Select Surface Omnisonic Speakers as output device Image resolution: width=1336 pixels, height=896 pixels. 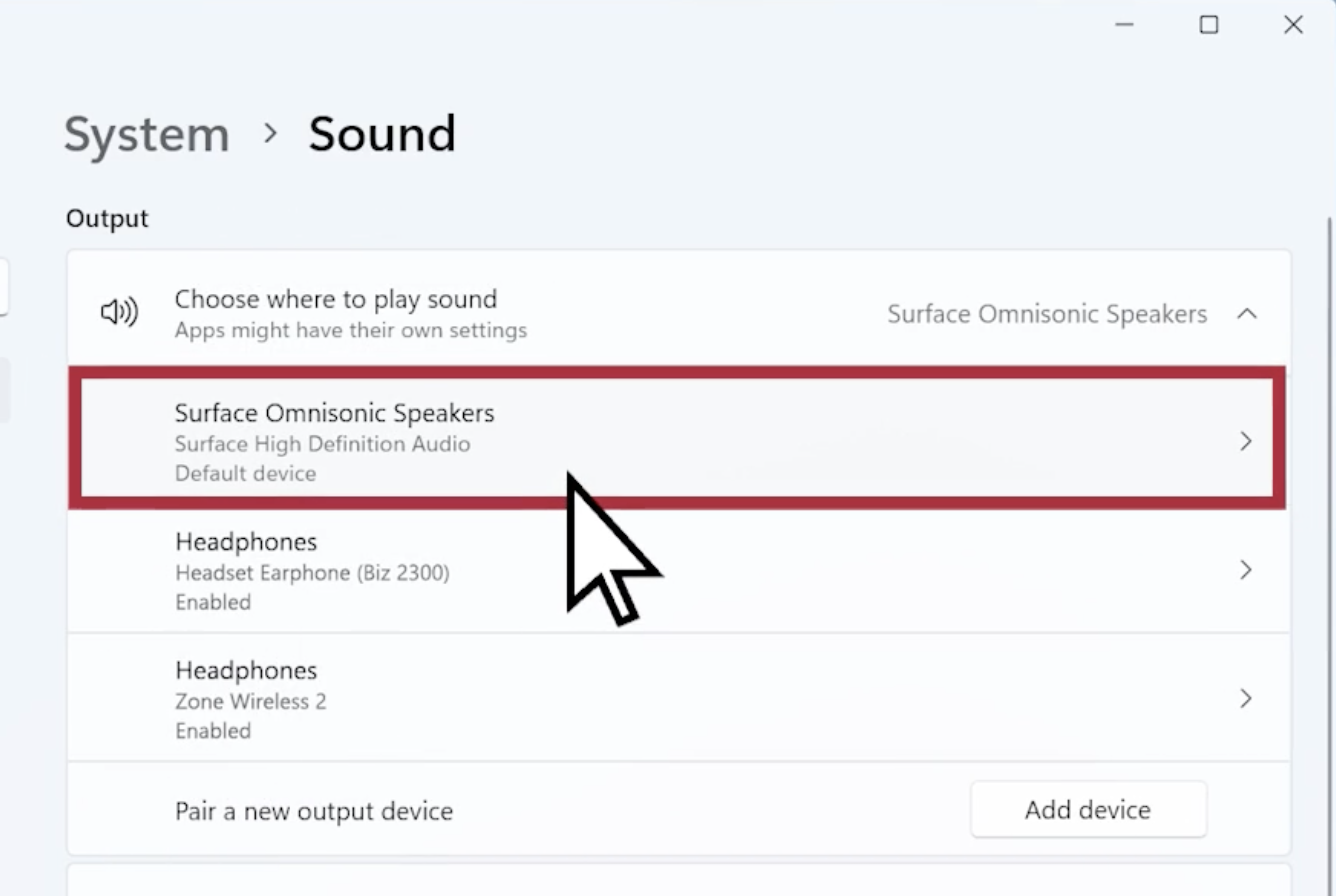(677, 440)
